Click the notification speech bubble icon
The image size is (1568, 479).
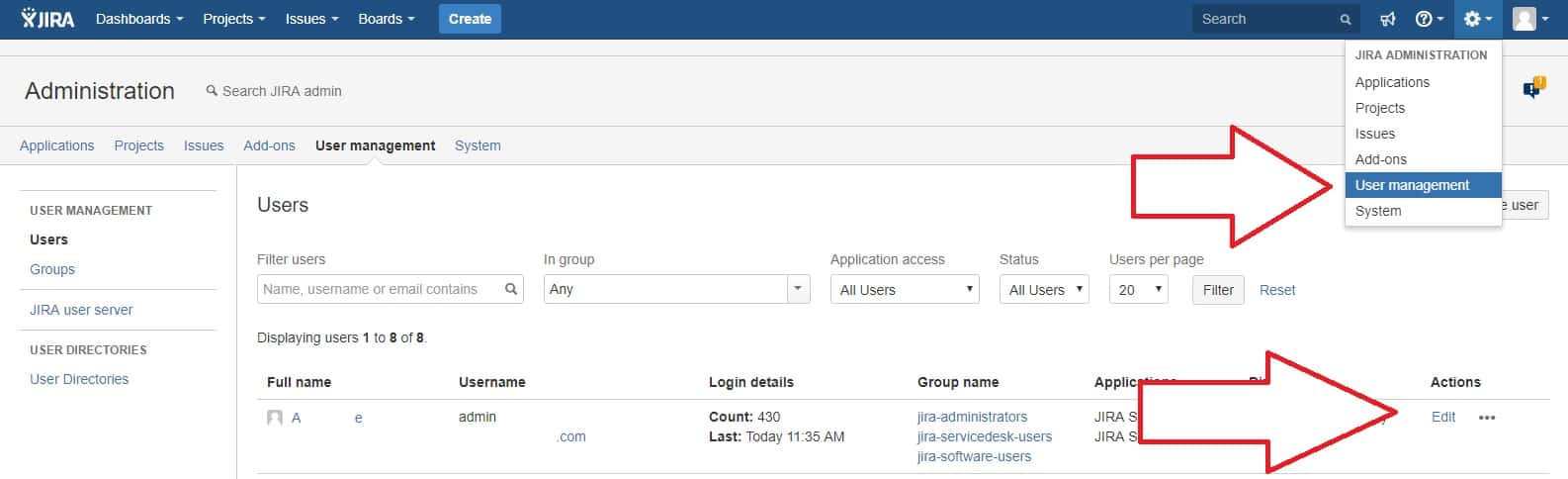point(1533,88)
